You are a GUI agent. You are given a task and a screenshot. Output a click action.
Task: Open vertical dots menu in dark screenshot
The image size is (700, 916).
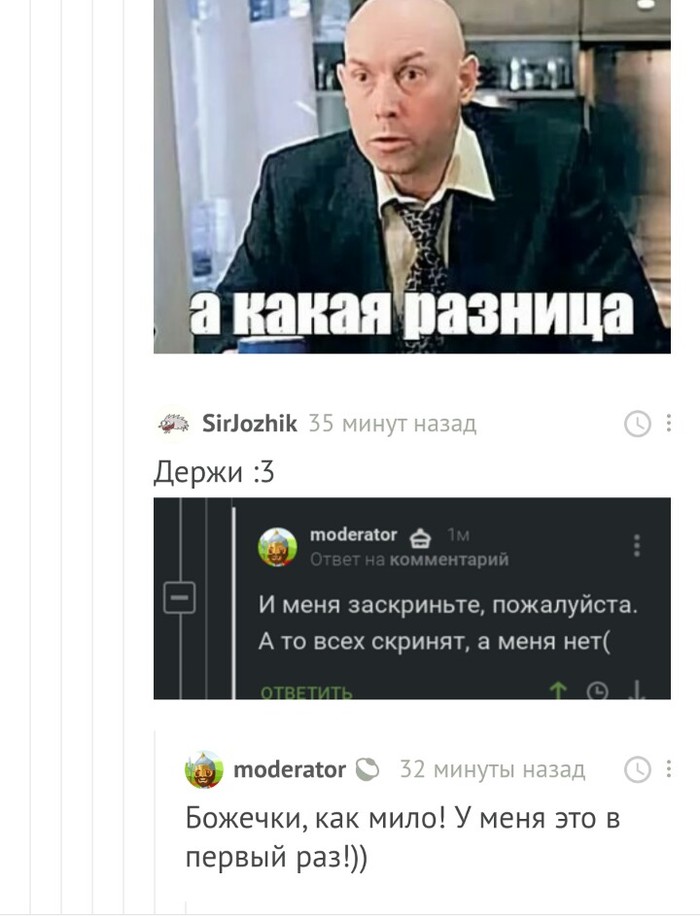pyautogui.click(x=637, y=545)
